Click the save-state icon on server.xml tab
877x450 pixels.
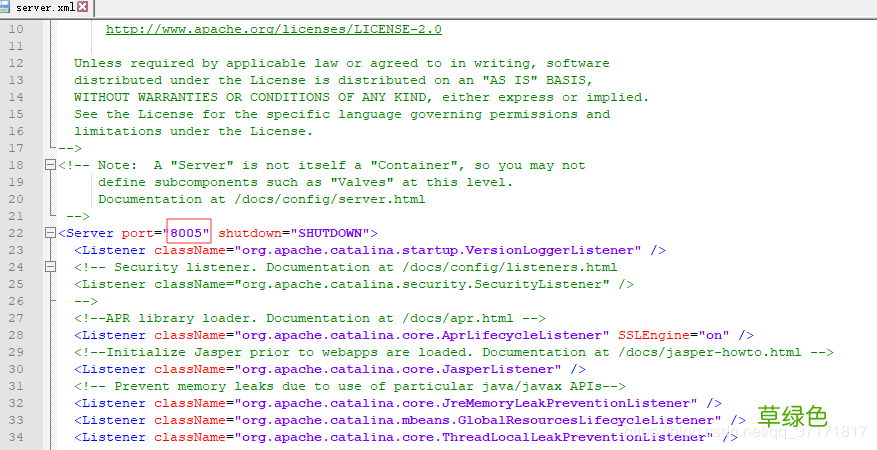pos(4,7)
